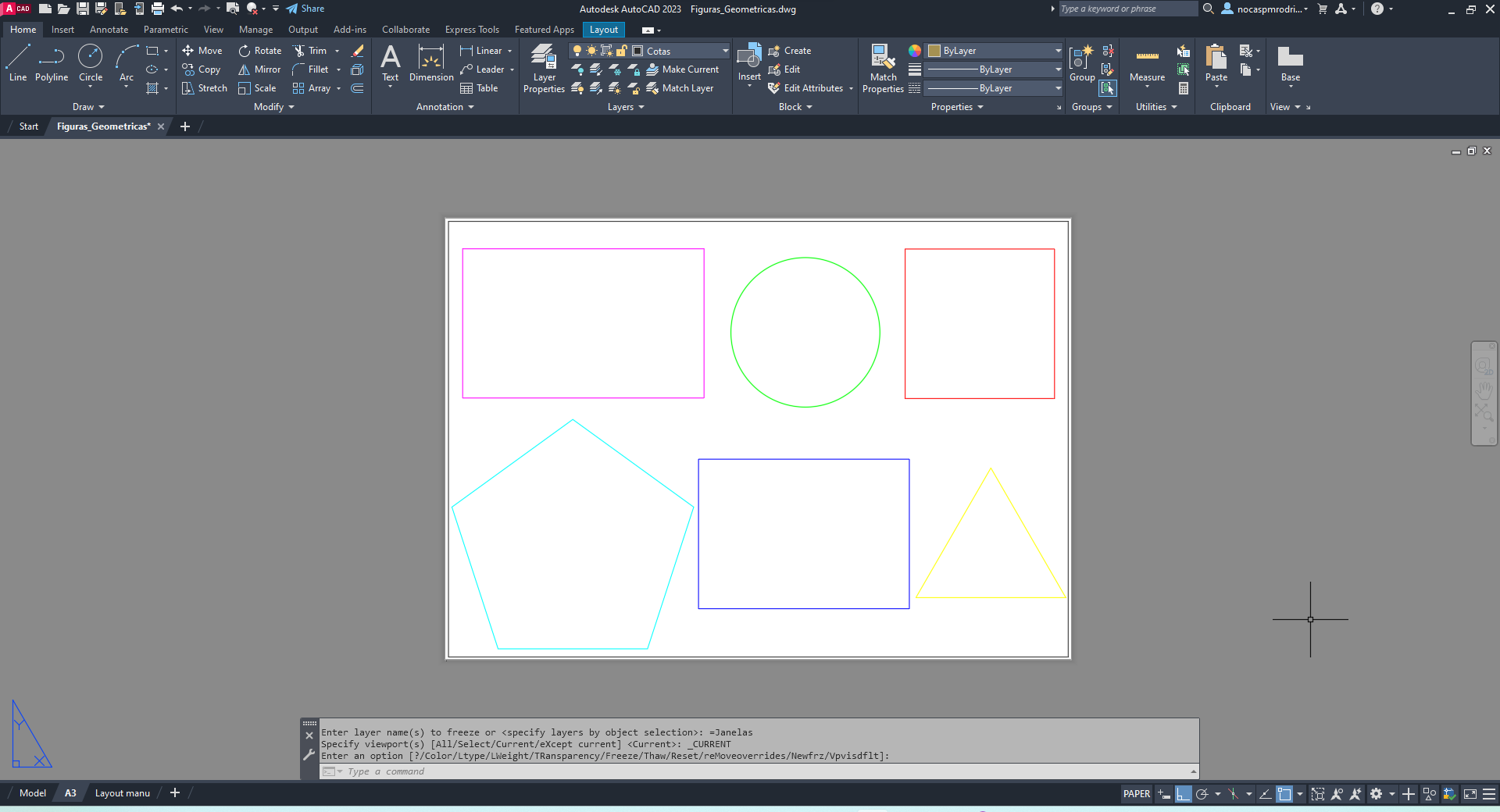Select the Circle tool
The image size is (1500, 812).
[91, 62]
